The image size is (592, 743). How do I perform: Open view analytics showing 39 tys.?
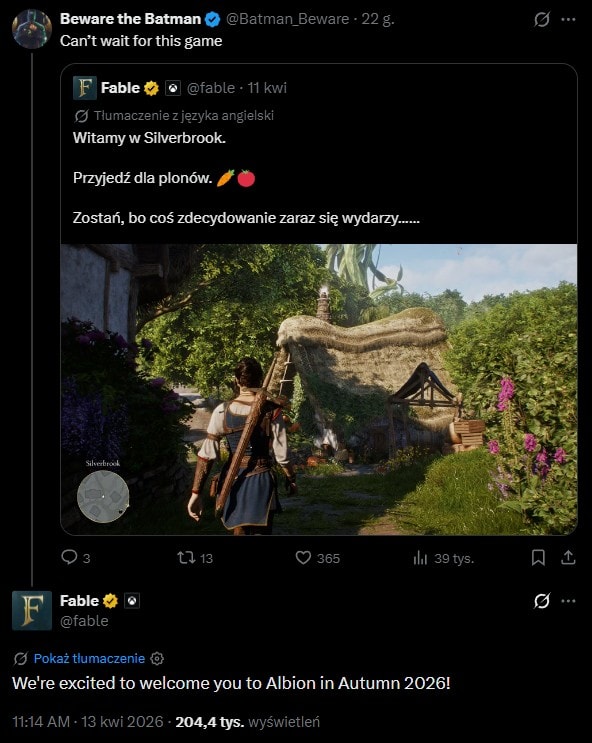pos(420,558)
